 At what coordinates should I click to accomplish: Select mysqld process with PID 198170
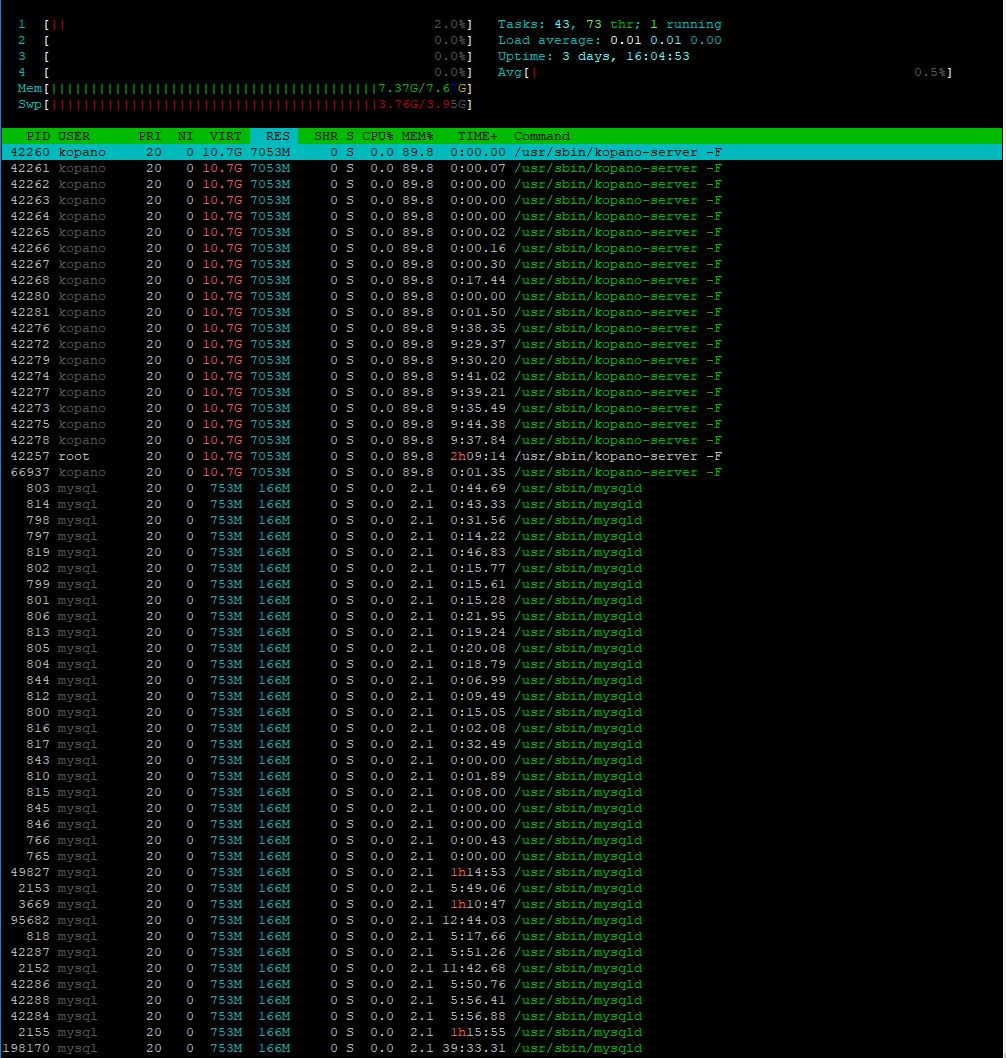502,1048
